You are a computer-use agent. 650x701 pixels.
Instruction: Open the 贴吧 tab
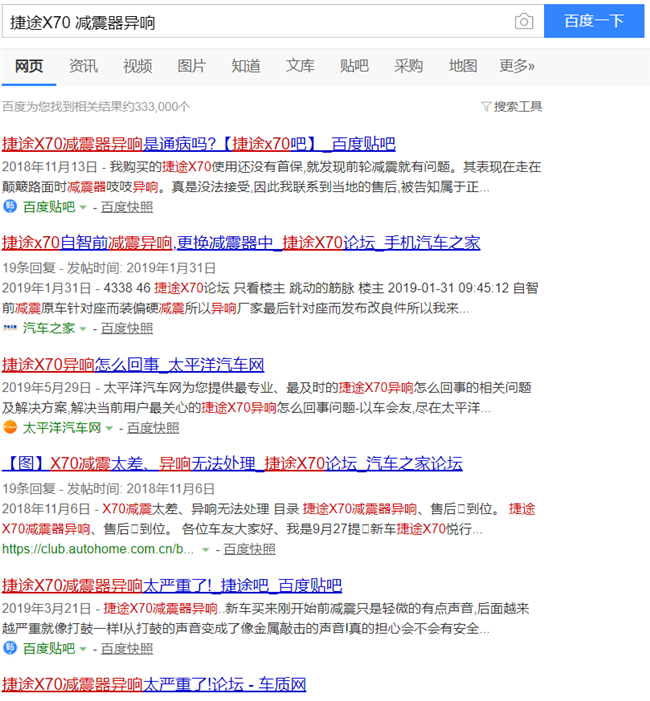(x=354, y=66)
